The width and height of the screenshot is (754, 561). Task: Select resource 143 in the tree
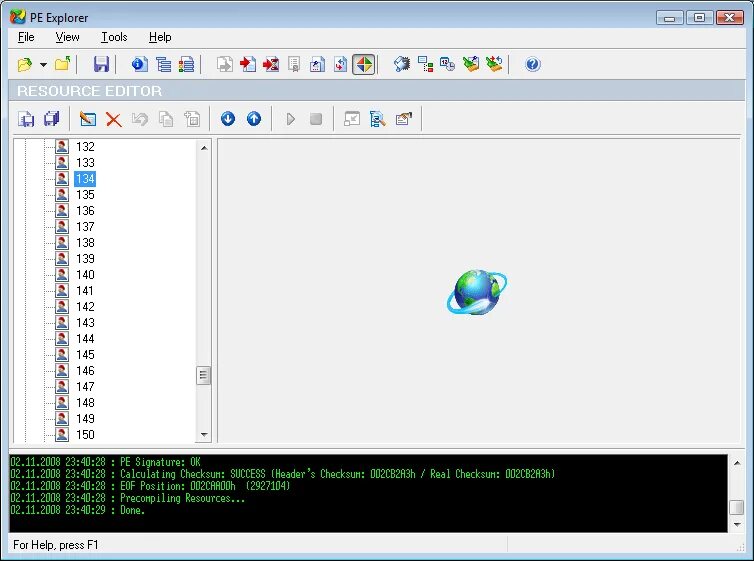(85, 323)
